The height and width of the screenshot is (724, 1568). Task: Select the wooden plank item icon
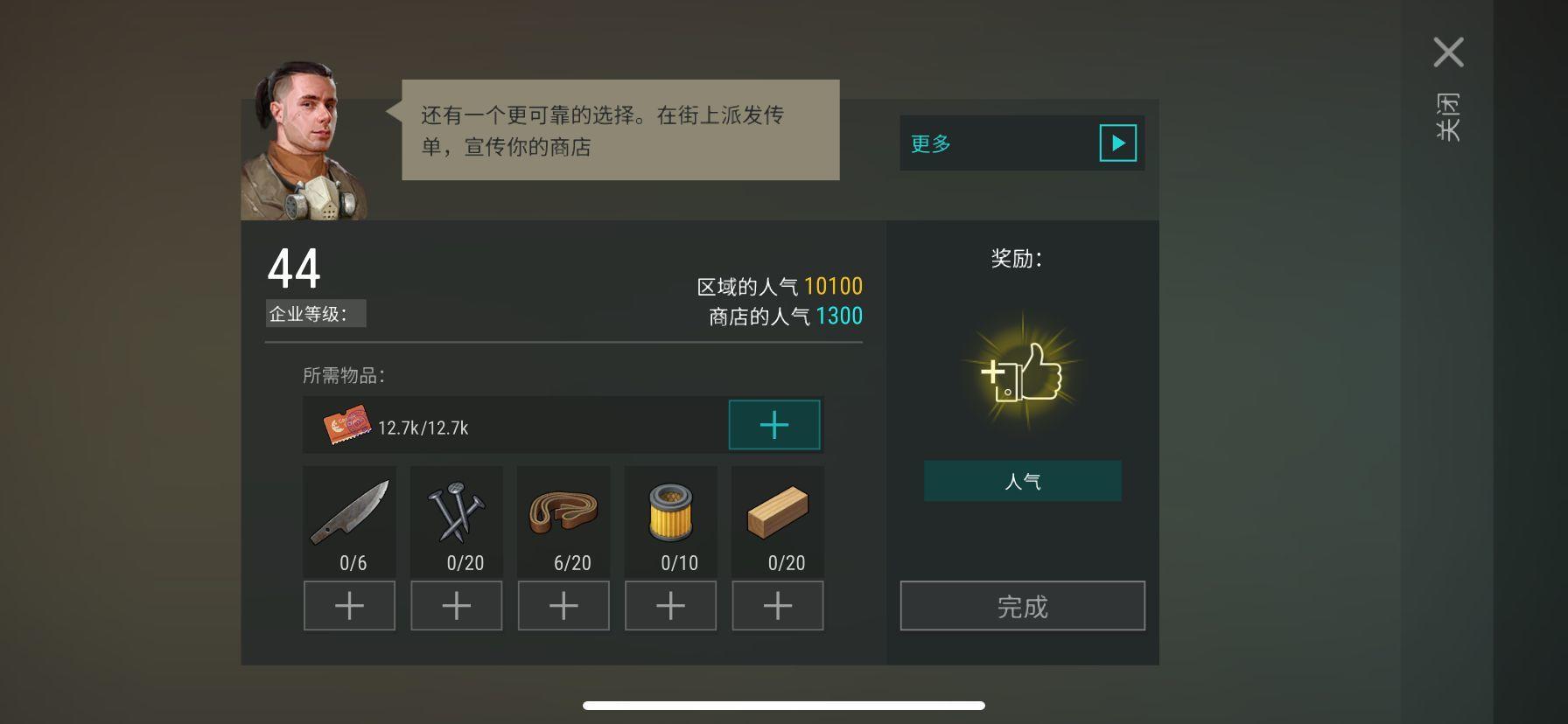[x=777, y=512]
